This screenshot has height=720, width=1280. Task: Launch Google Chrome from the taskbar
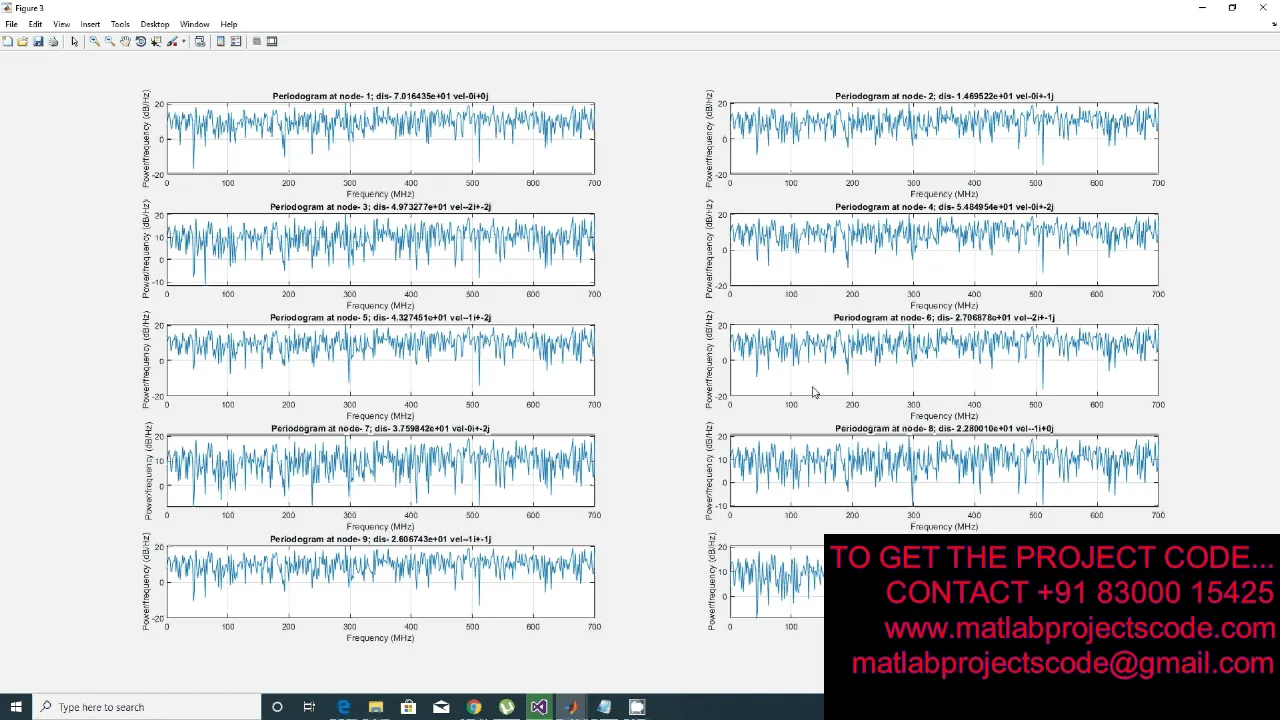point(474,707)
